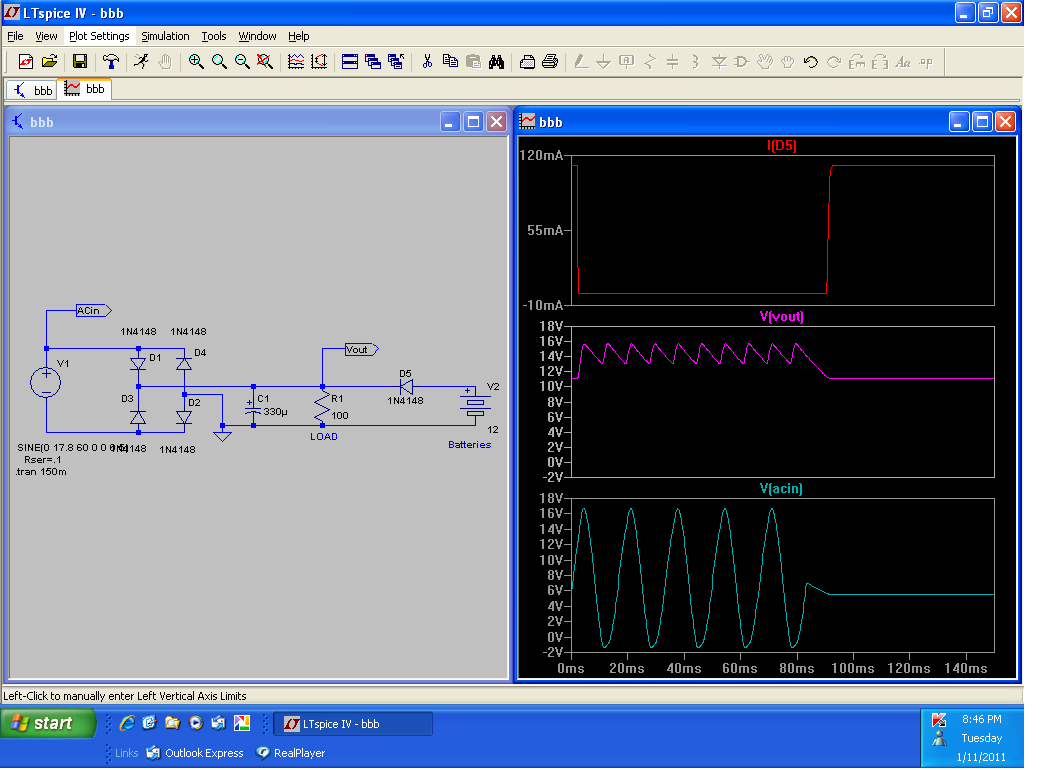This screenshot has height=770, width=1042.
Task: Click the Label Net icon
Action: (x=627, y=62)
